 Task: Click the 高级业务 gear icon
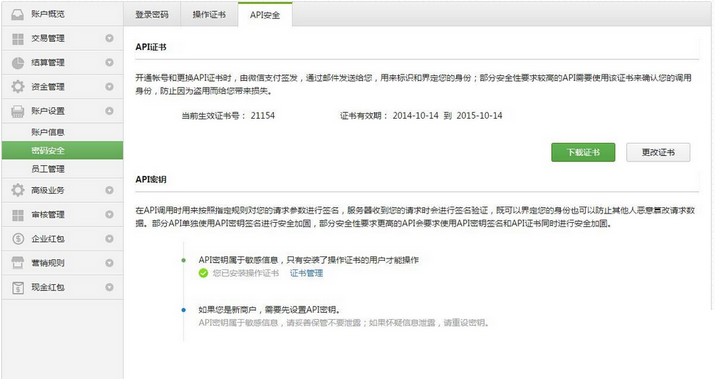18,190
